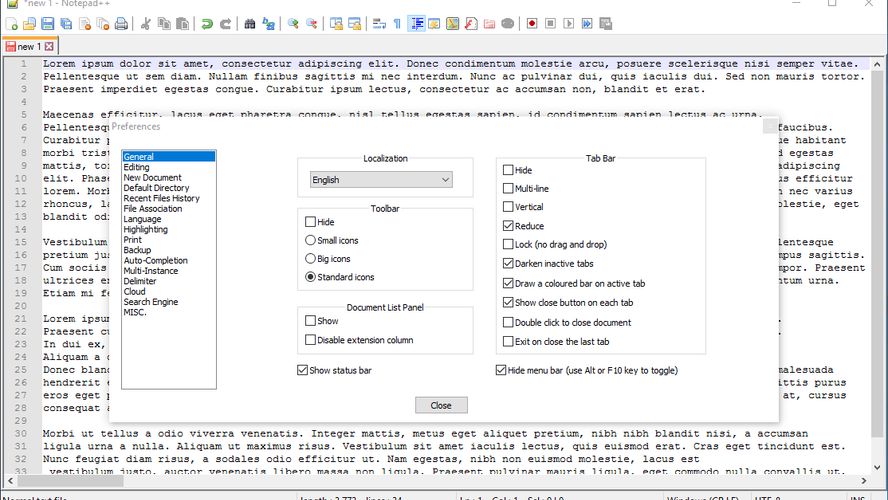Close current document using toolbar icon
The height and width of the screenshot is (500, 888).
[85, 24]
